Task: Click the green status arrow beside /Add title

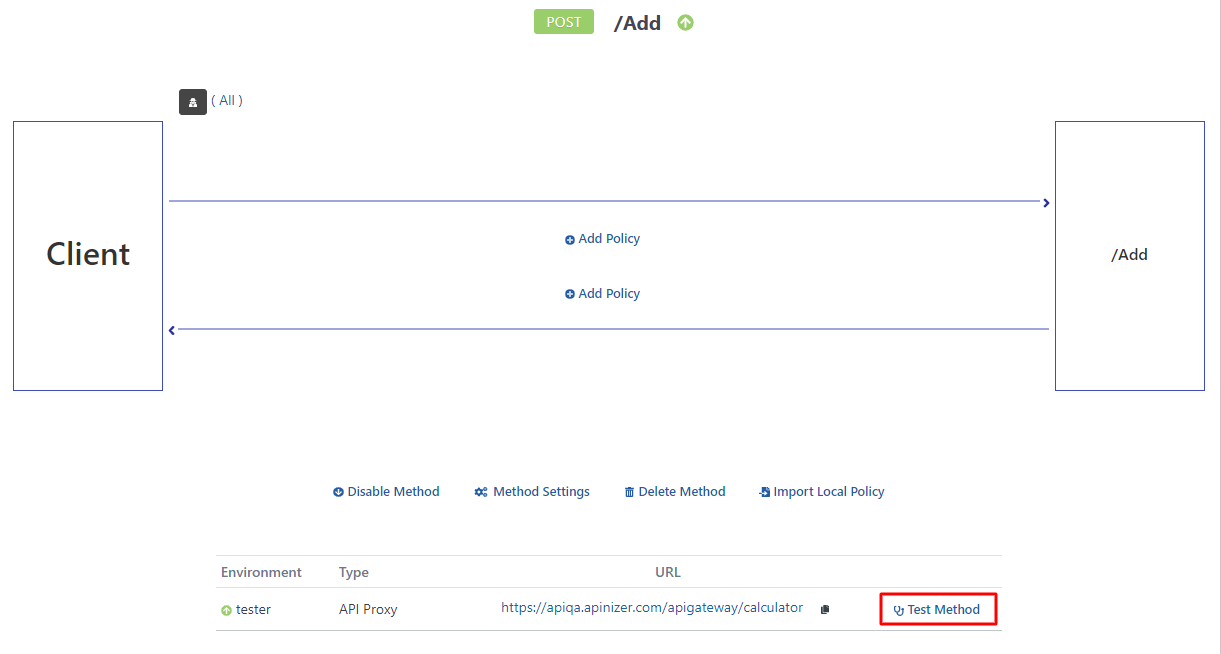Action: (x=685, y=23)
